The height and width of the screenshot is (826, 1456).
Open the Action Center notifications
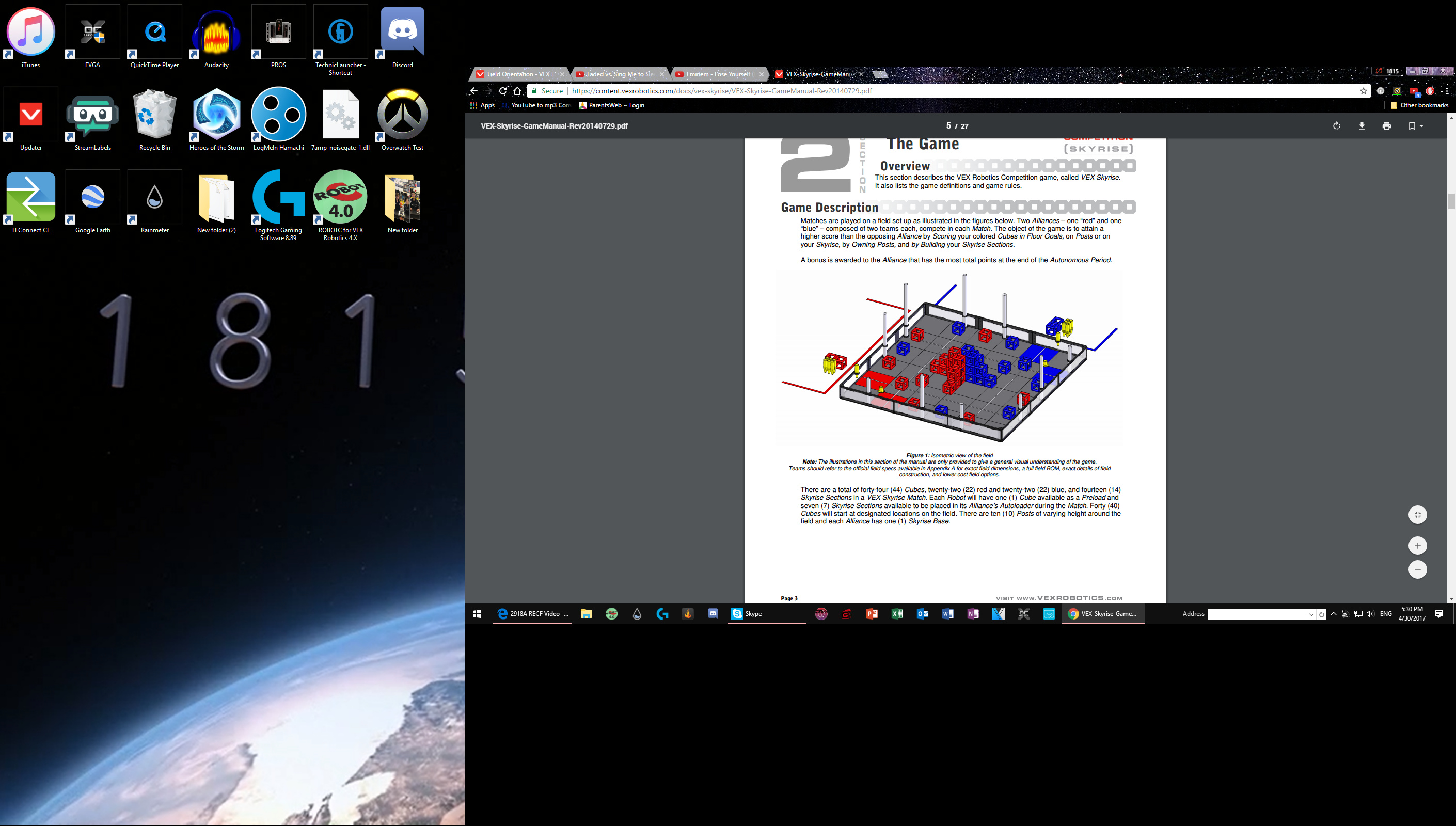tap(1439, 614)
